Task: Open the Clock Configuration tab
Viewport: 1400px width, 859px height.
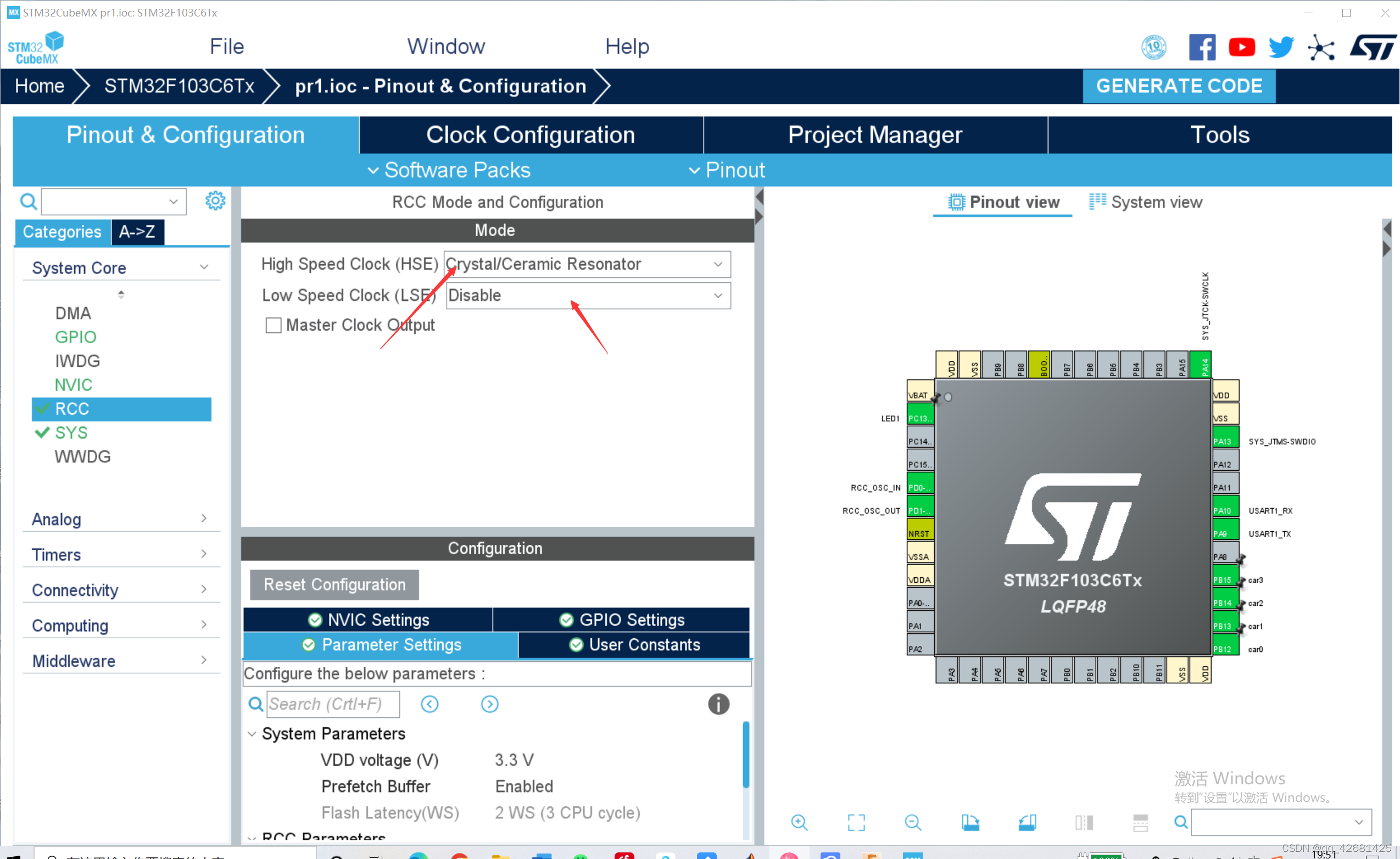Action: coord(529,134)
